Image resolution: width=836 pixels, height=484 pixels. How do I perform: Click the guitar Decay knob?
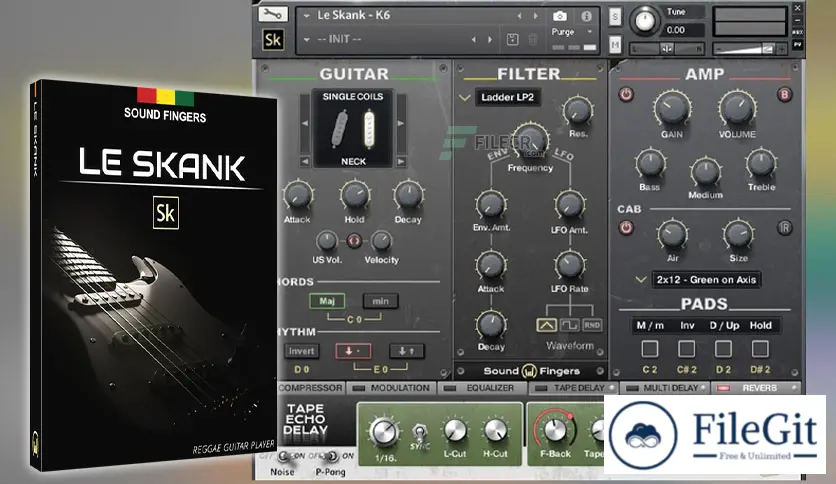(x=408, y=196)
